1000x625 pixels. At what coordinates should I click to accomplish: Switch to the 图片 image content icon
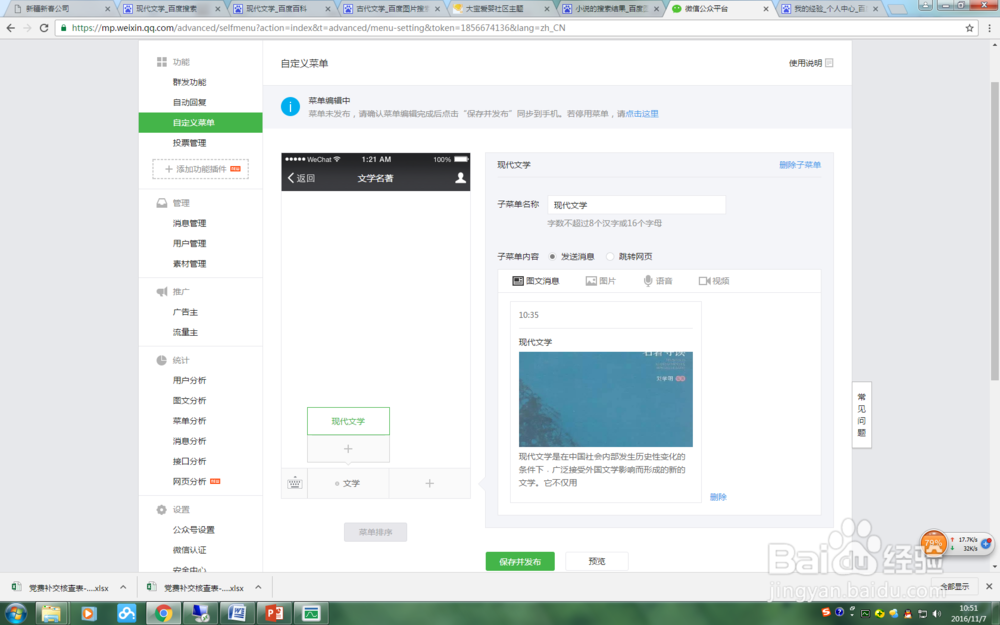(590, 281)
